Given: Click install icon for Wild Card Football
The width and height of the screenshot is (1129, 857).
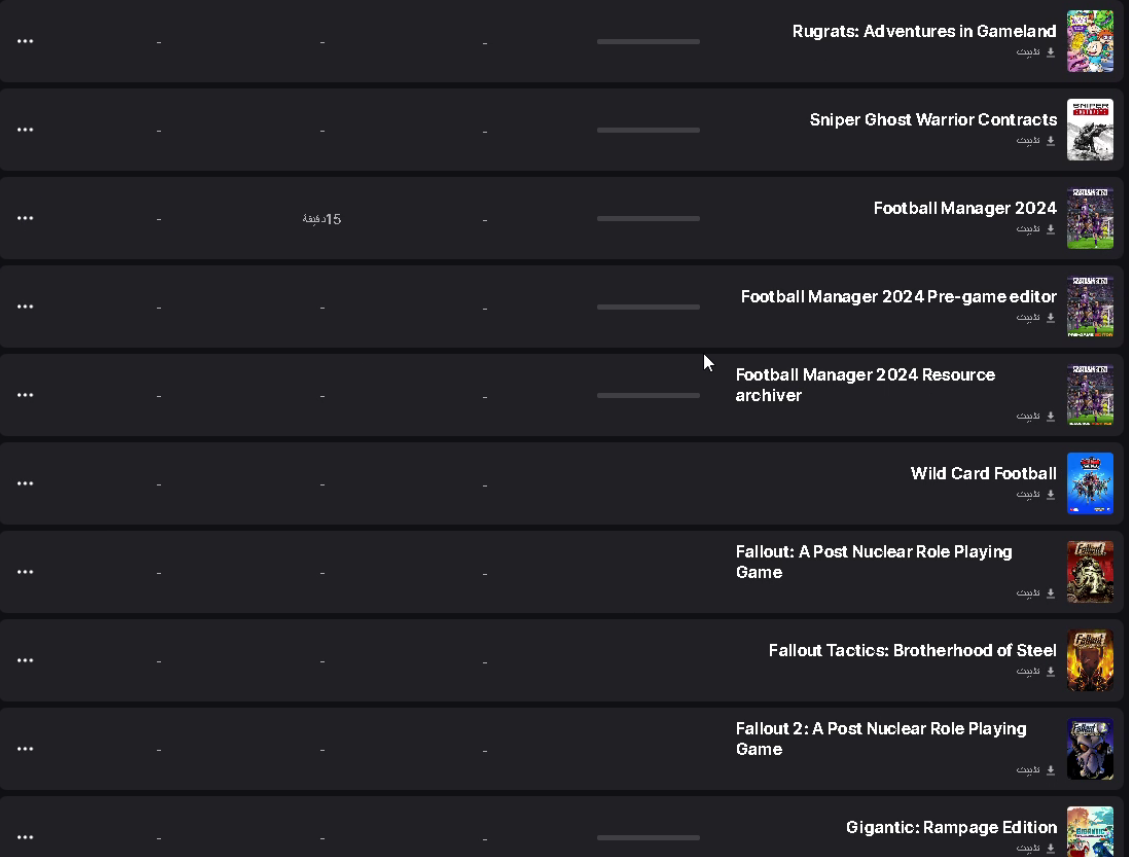Looking at the screenshot, I should tap(1051, 494).
